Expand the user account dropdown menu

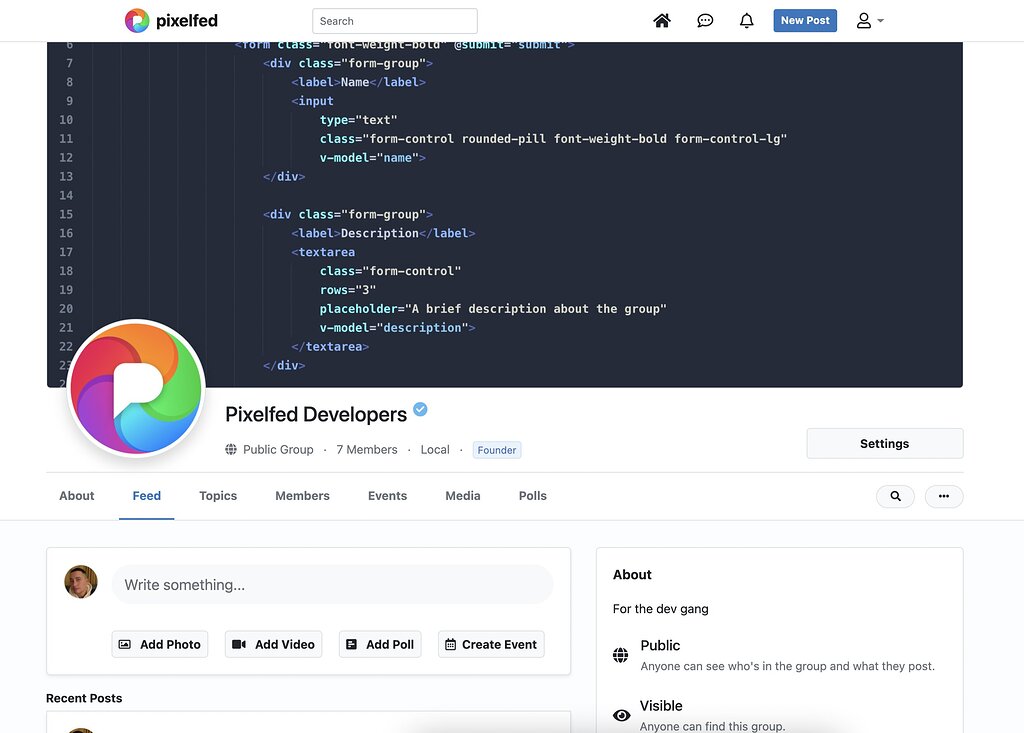coord(870,21)
